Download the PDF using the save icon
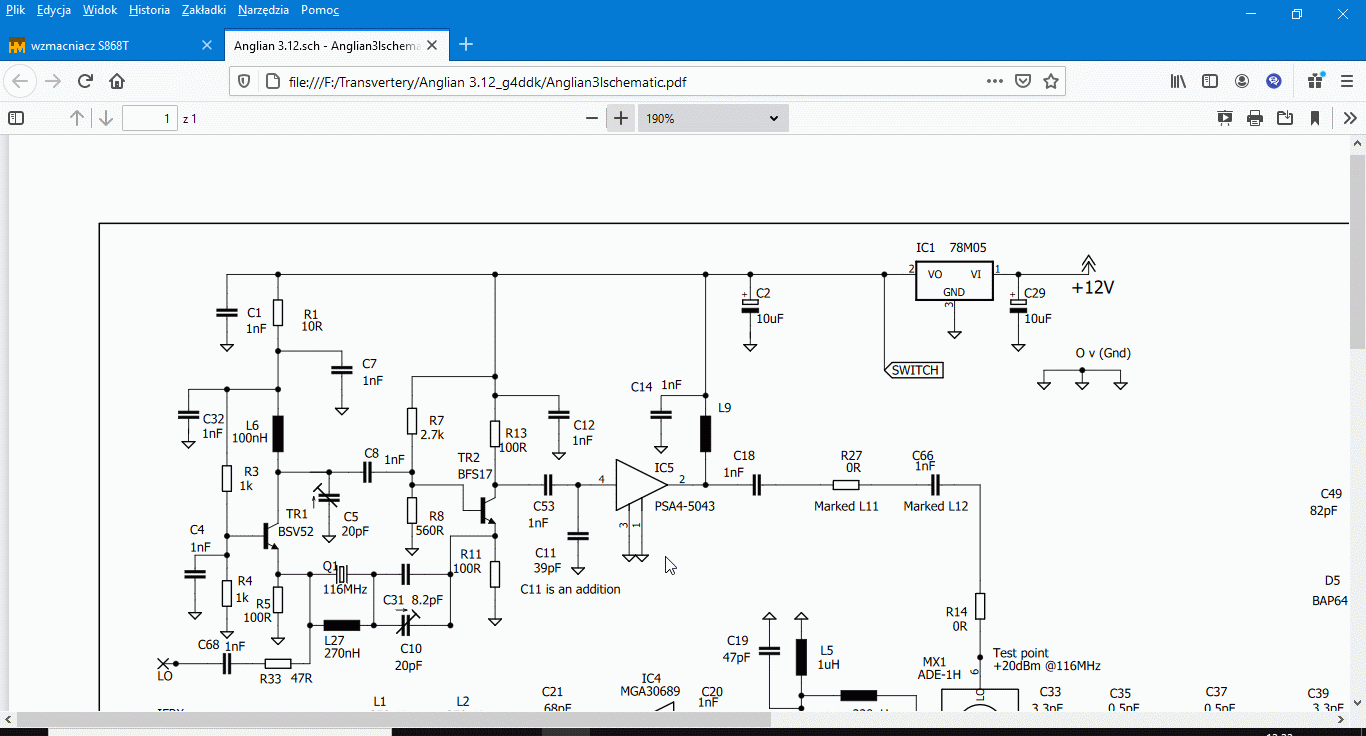1366x736 pixels. [x=1285, y=118]
